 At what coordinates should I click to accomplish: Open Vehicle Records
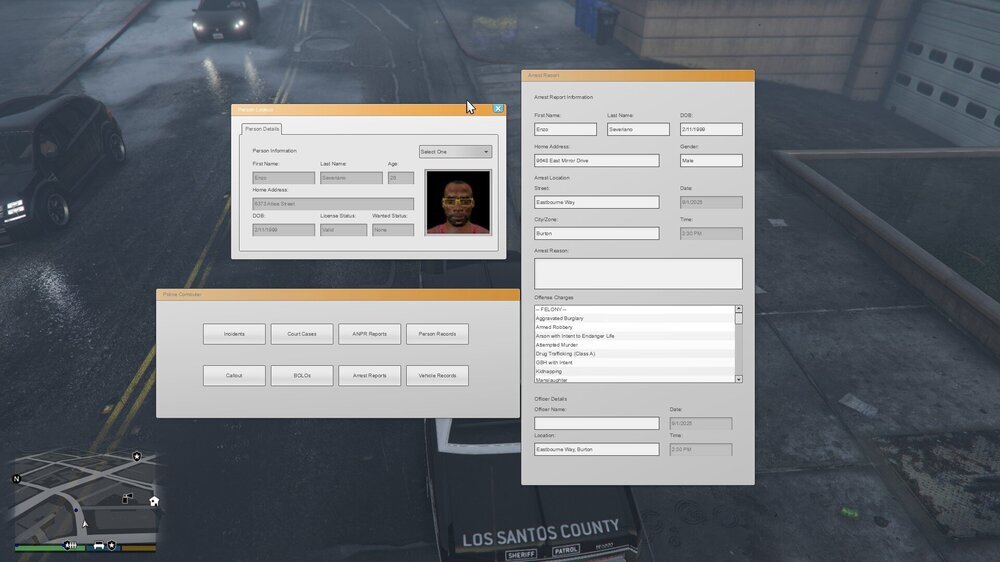pos(437,376)
